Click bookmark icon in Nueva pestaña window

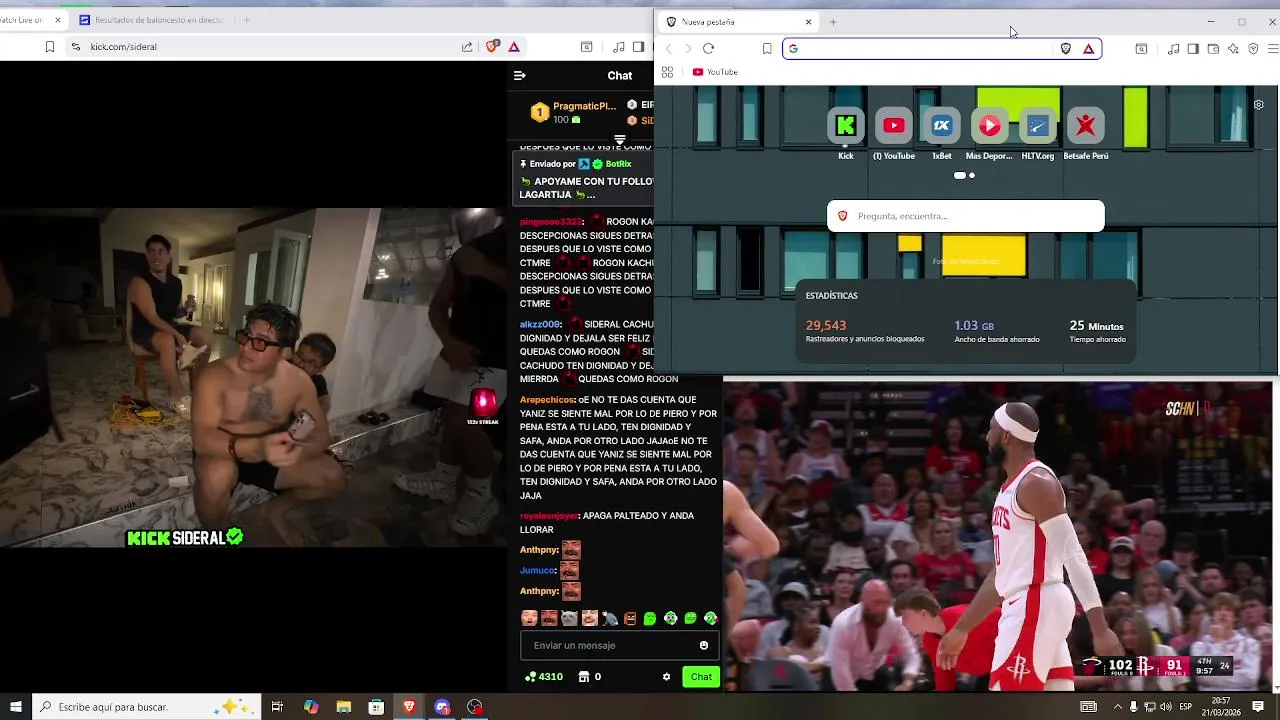pos(767,48)
